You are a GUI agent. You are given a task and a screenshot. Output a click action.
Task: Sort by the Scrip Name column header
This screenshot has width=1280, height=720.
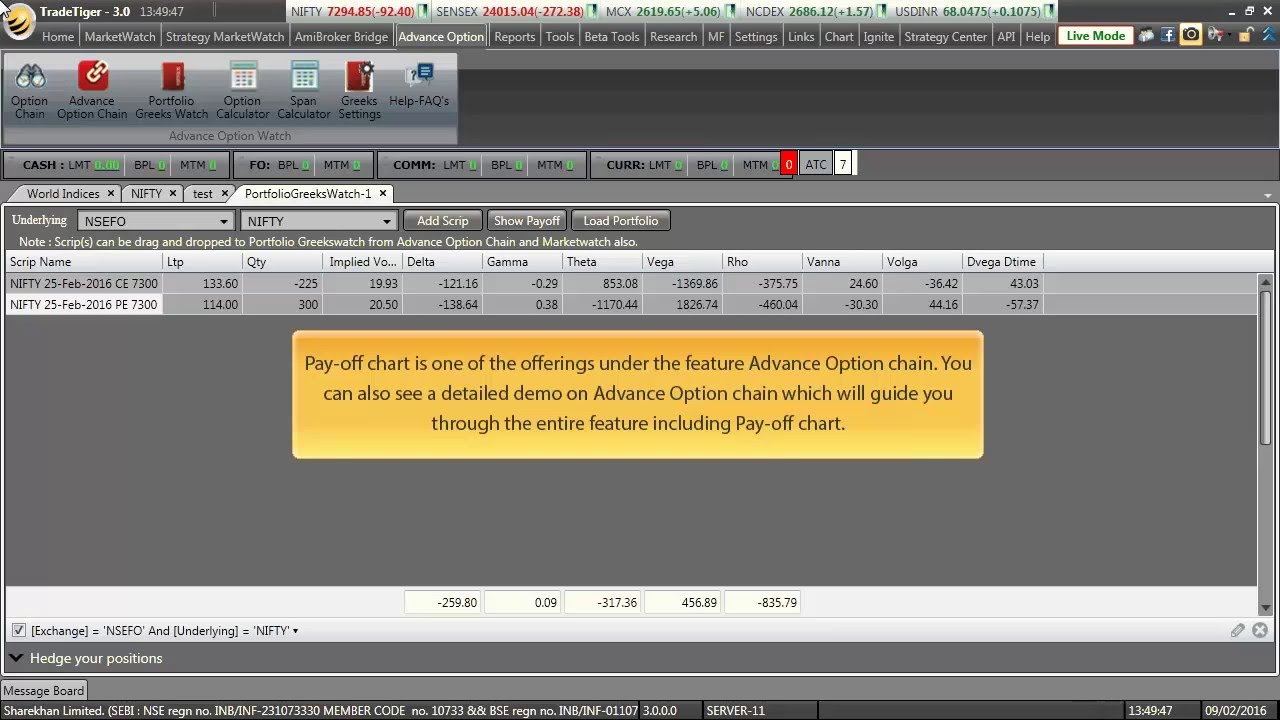pyautogui.click(x=84, y=262)
